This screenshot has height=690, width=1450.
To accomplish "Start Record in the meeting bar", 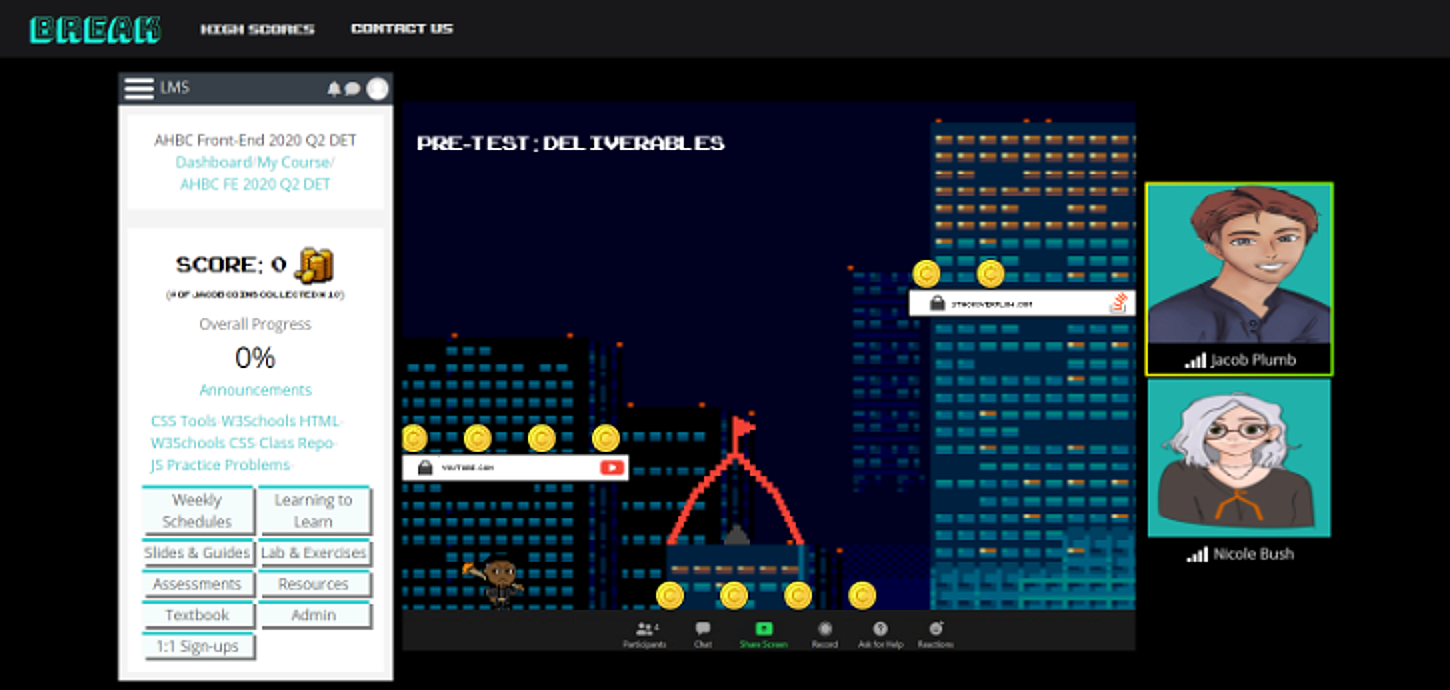I will click(x=825, y=635).
